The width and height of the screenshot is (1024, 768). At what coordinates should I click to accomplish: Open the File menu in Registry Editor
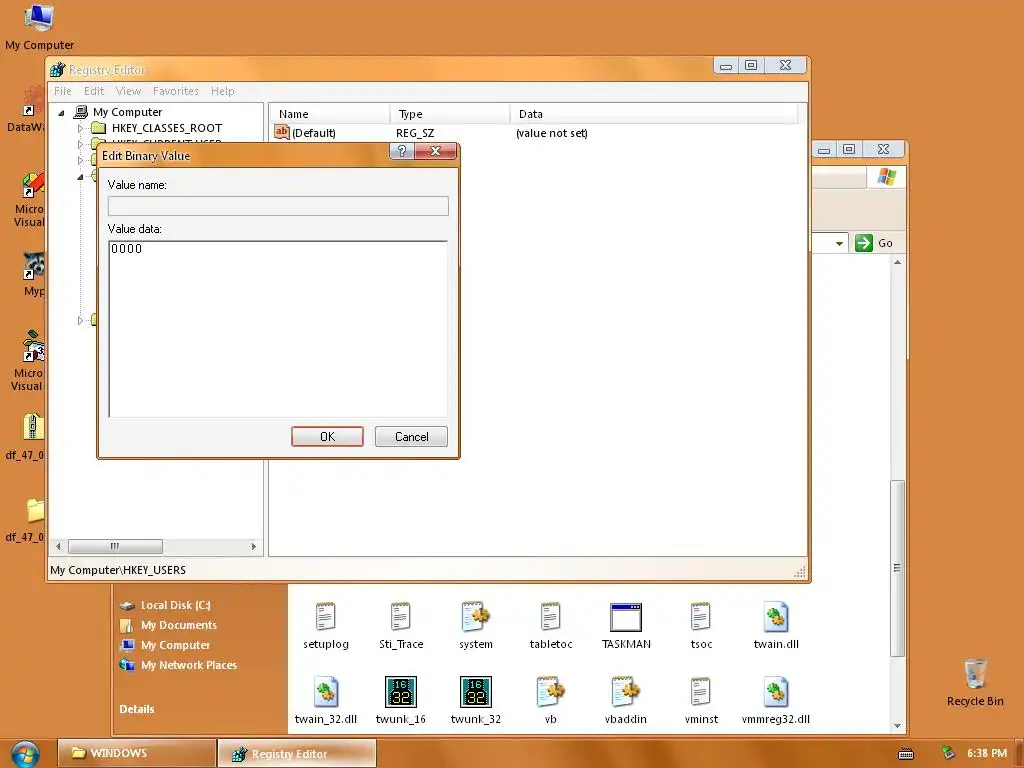coord(63,91)
